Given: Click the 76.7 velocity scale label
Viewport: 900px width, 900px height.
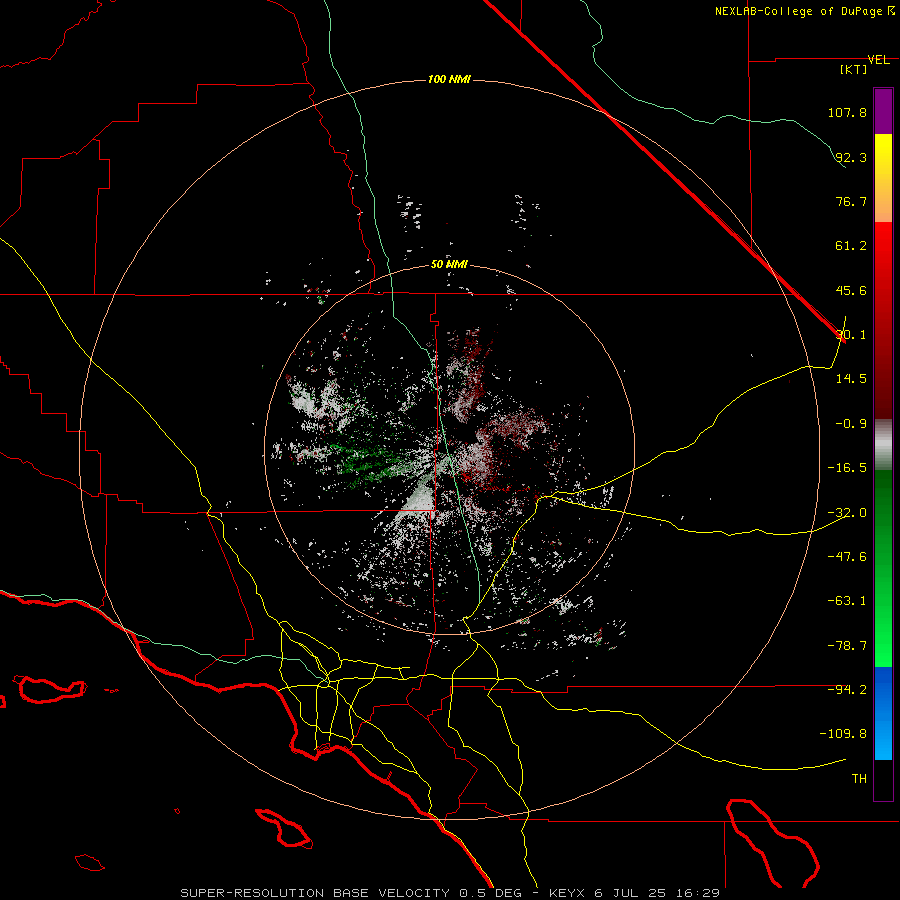Looking at the screenshot, I should [851, 201].
